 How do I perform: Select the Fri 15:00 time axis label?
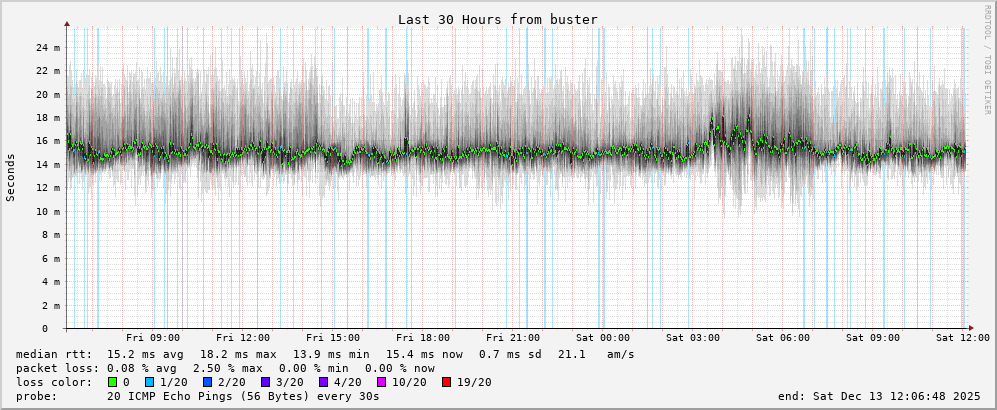click(333, 338)
